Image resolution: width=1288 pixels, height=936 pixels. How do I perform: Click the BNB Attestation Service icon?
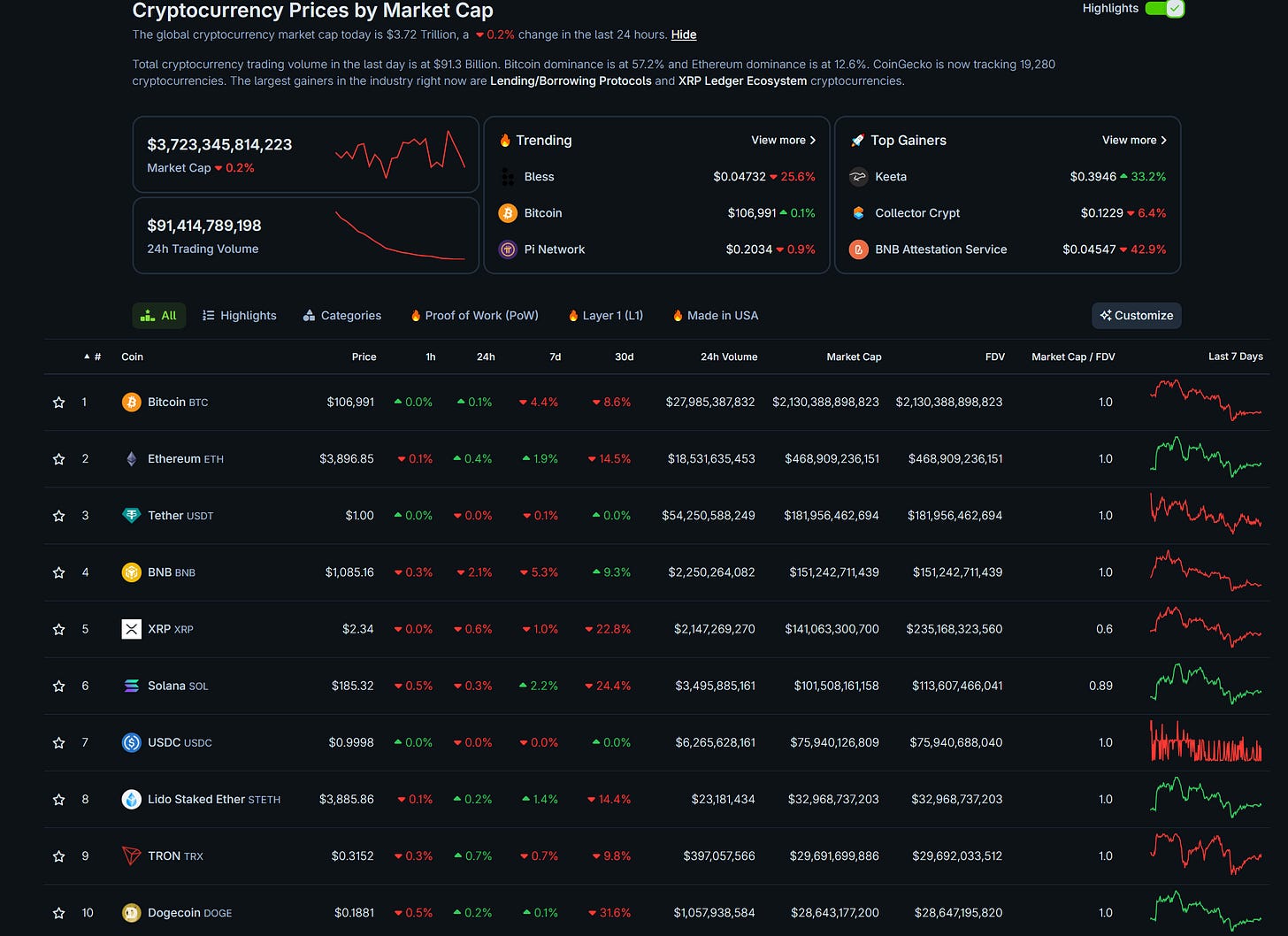858,249
